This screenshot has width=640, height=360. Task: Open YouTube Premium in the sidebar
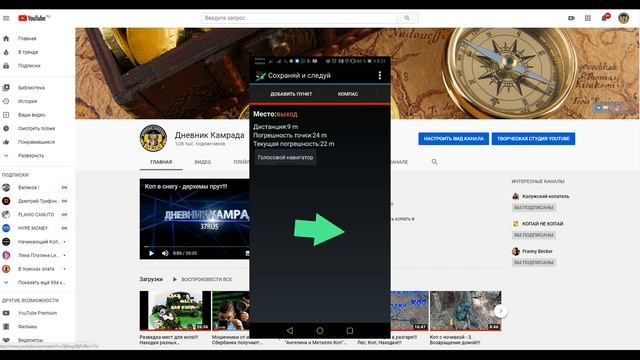38,313
